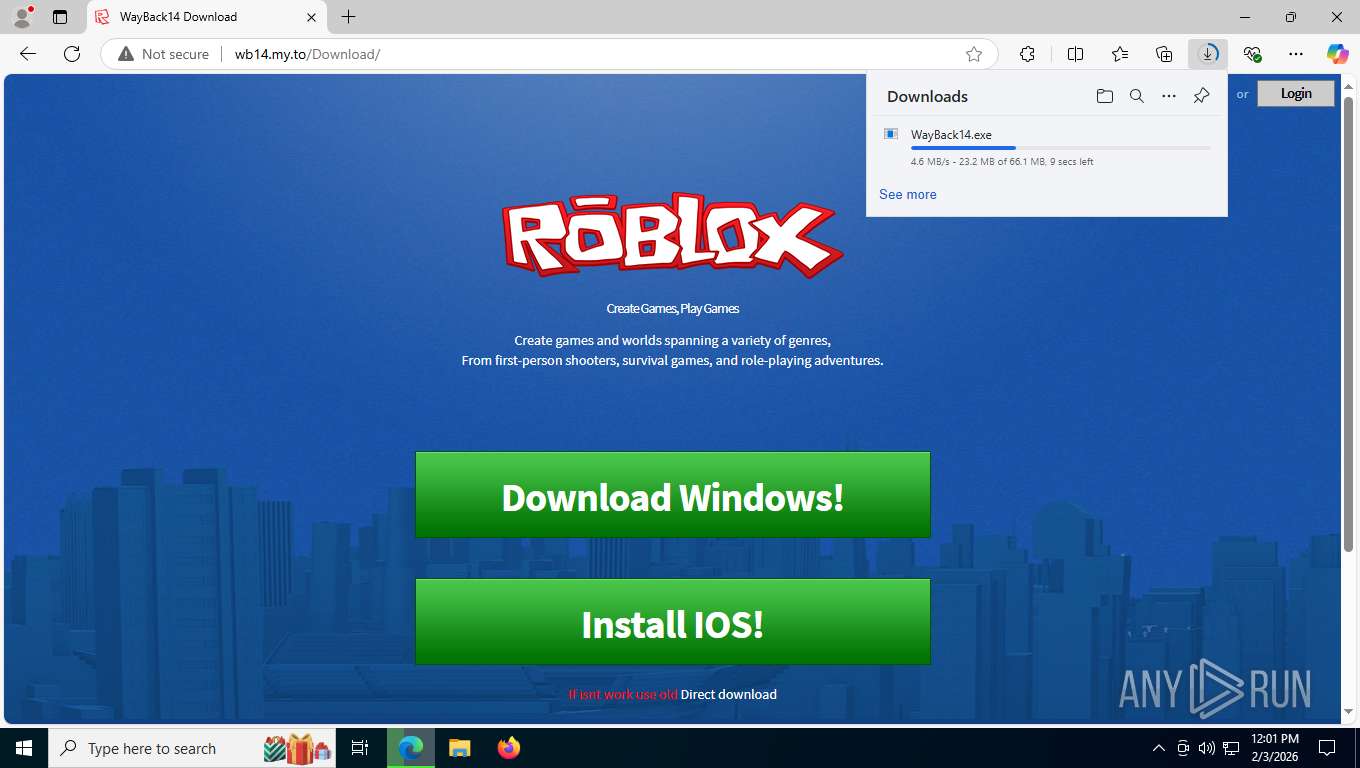Viewport: 1360px width, 768px height.
Task: Click See more in Downloads panel
Action: [x=908, y=194]
